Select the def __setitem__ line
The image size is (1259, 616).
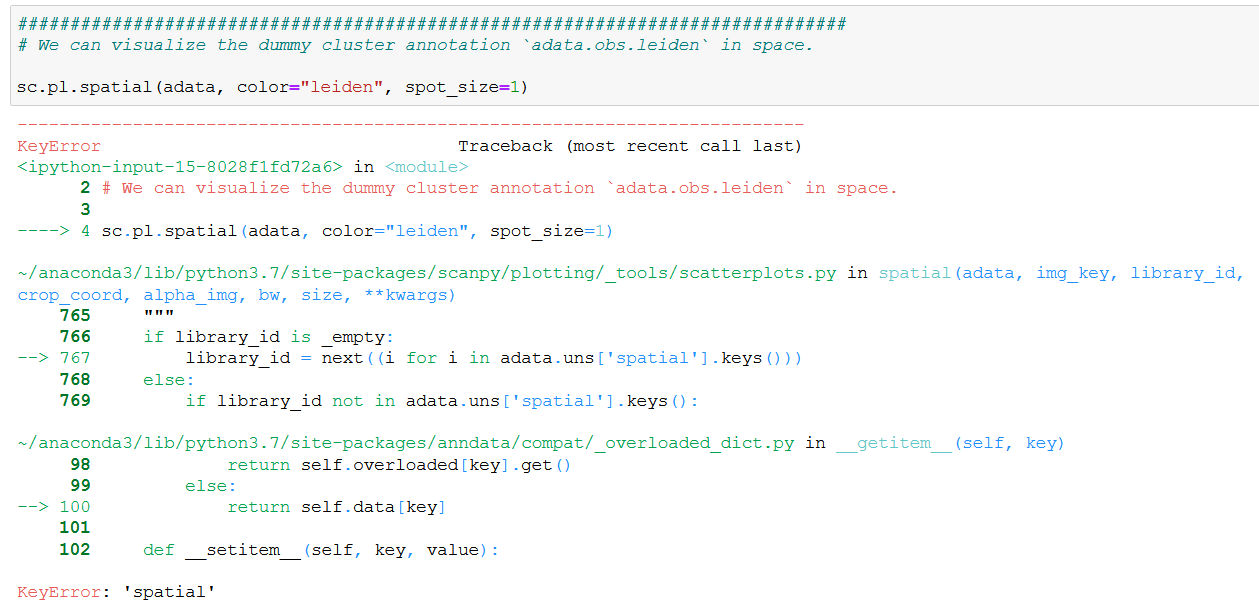click(320, 549)
